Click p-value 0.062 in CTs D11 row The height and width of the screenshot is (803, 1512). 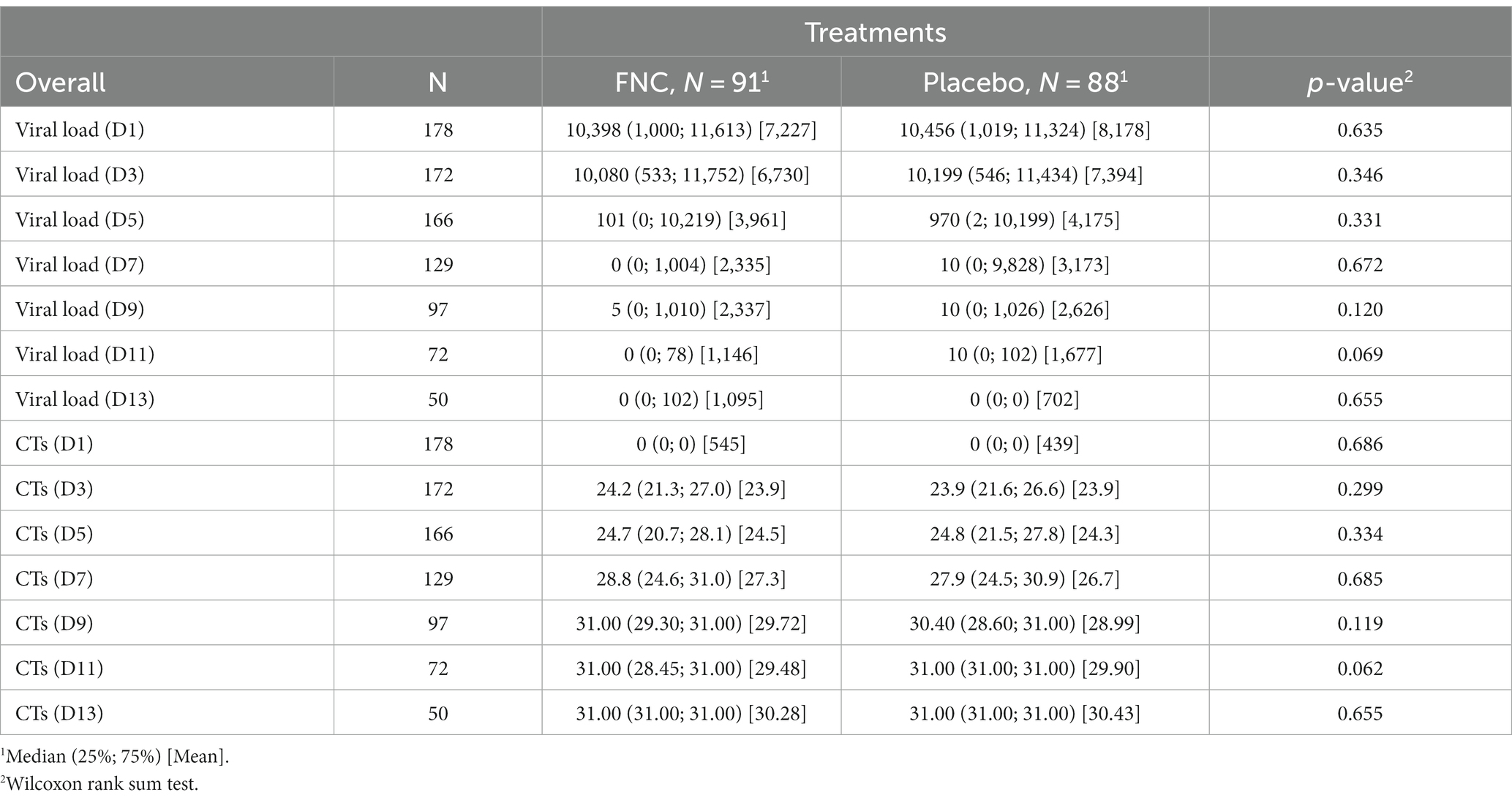1360,668
